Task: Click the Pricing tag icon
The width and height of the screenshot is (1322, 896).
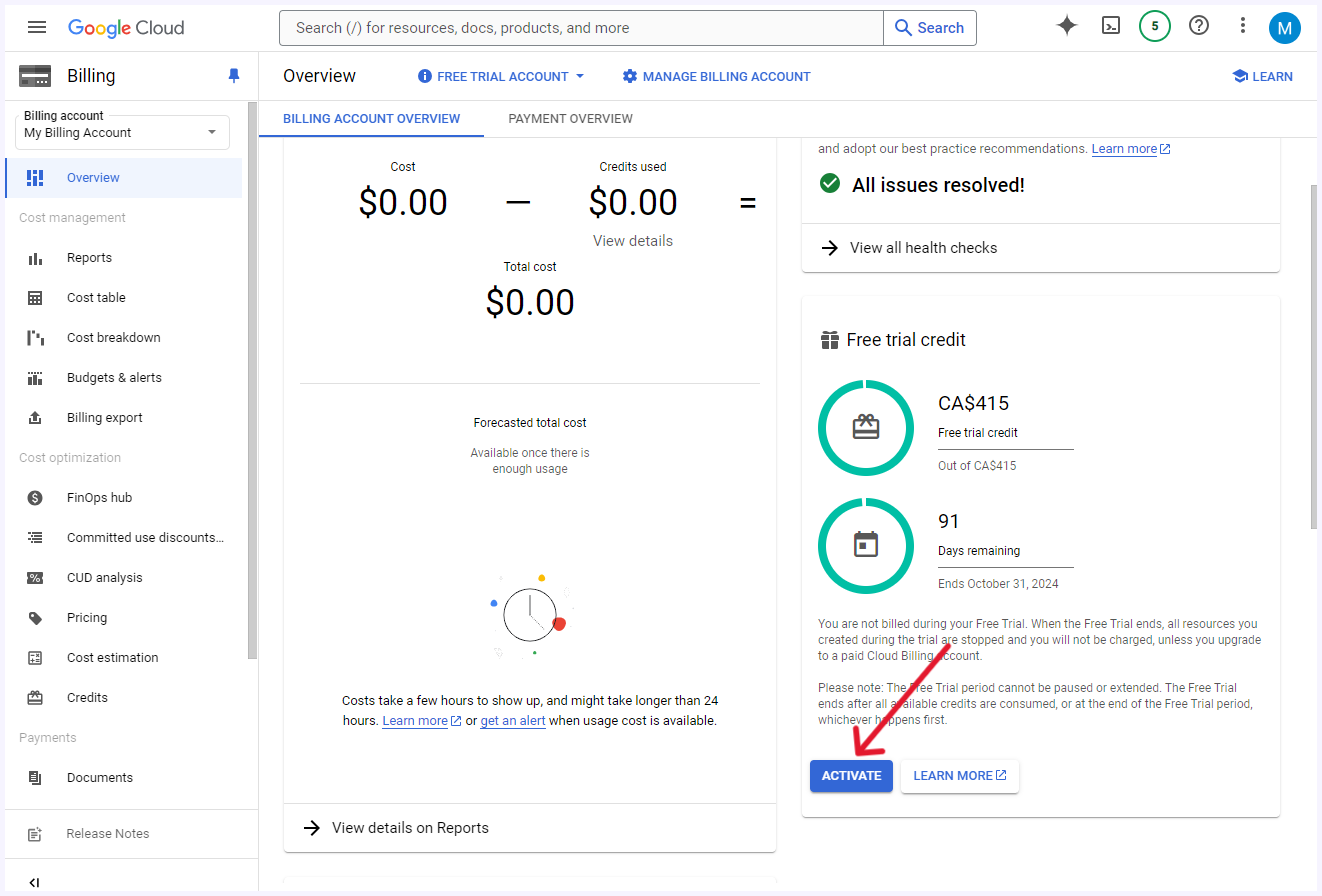Action: pyautogui.click(x=35, y=618)
